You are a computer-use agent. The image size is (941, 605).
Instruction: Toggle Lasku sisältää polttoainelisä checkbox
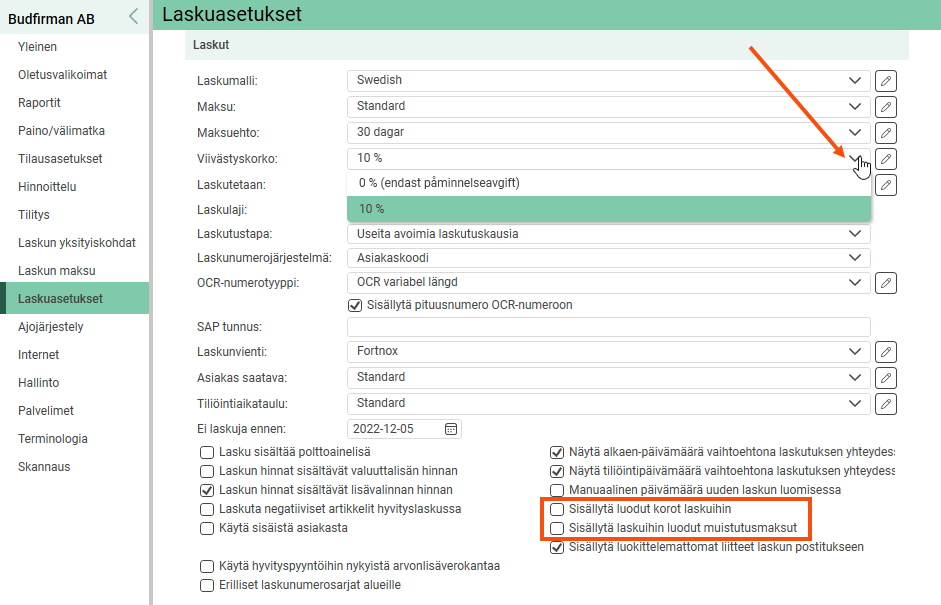(x=208, y=452)
